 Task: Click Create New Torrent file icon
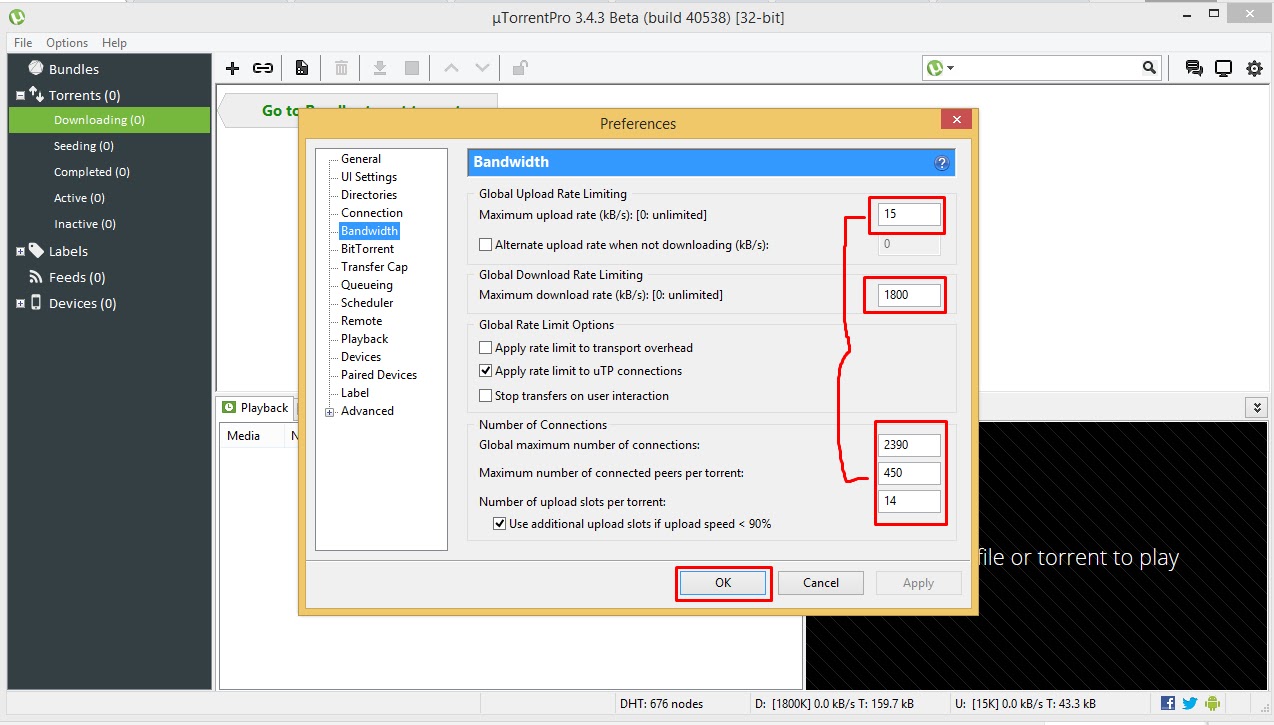301,68
